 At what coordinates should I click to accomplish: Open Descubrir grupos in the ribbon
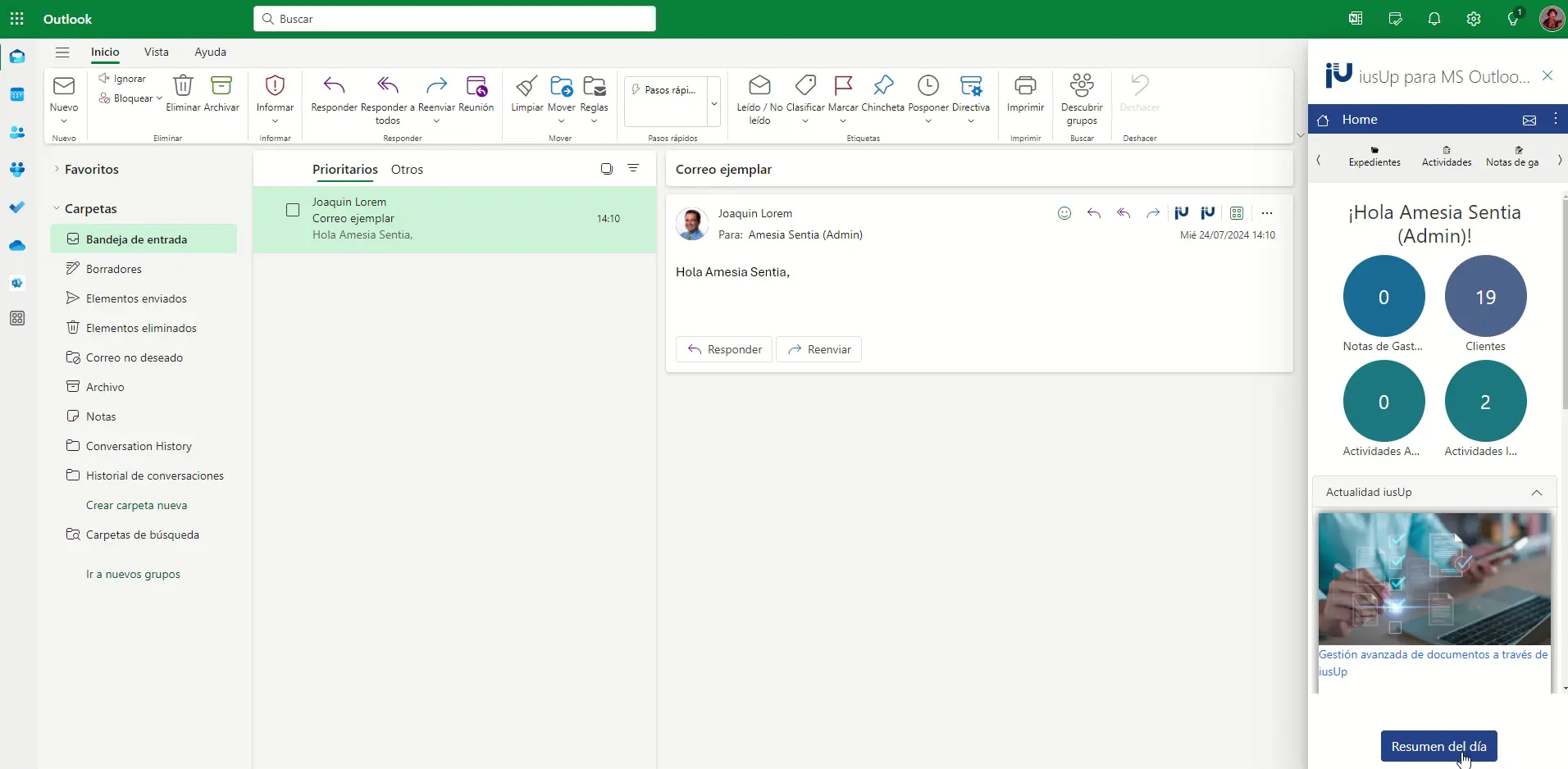[1082, 86]
